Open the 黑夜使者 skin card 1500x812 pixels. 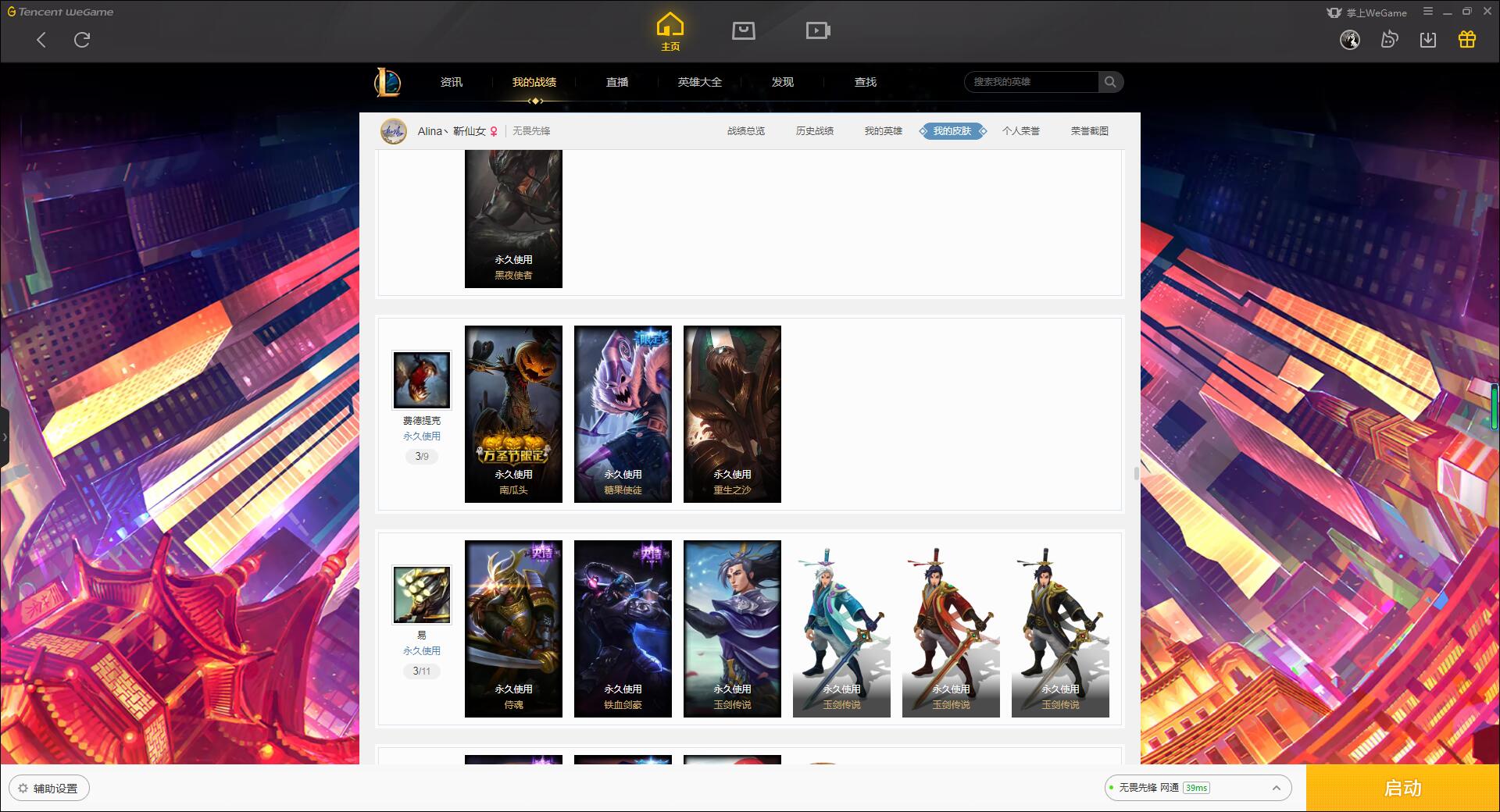click(513, 219)
